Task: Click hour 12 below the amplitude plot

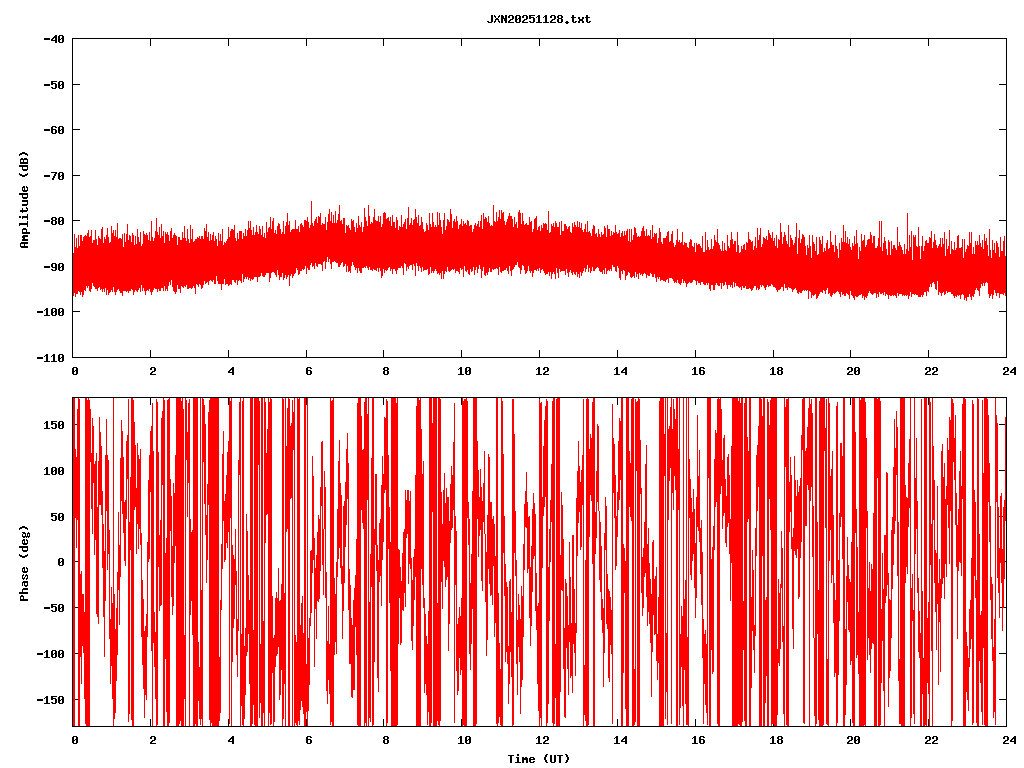Action: click(x=539, y=370)
